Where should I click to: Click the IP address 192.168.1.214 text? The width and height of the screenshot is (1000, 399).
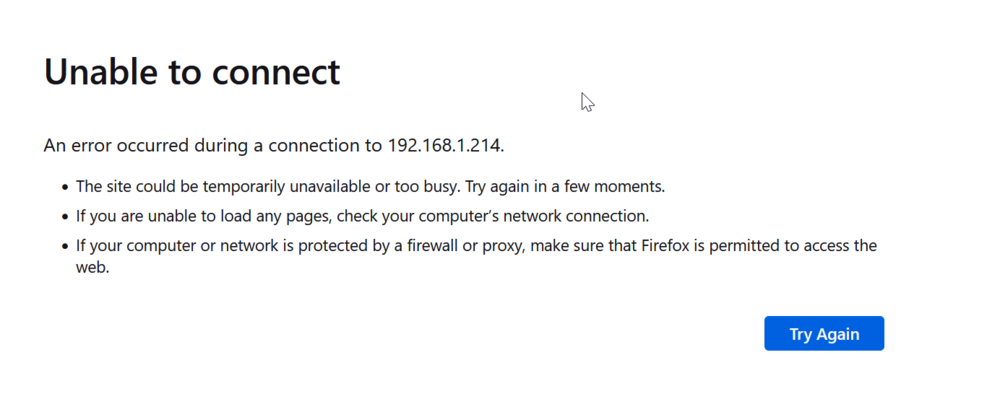446,146
